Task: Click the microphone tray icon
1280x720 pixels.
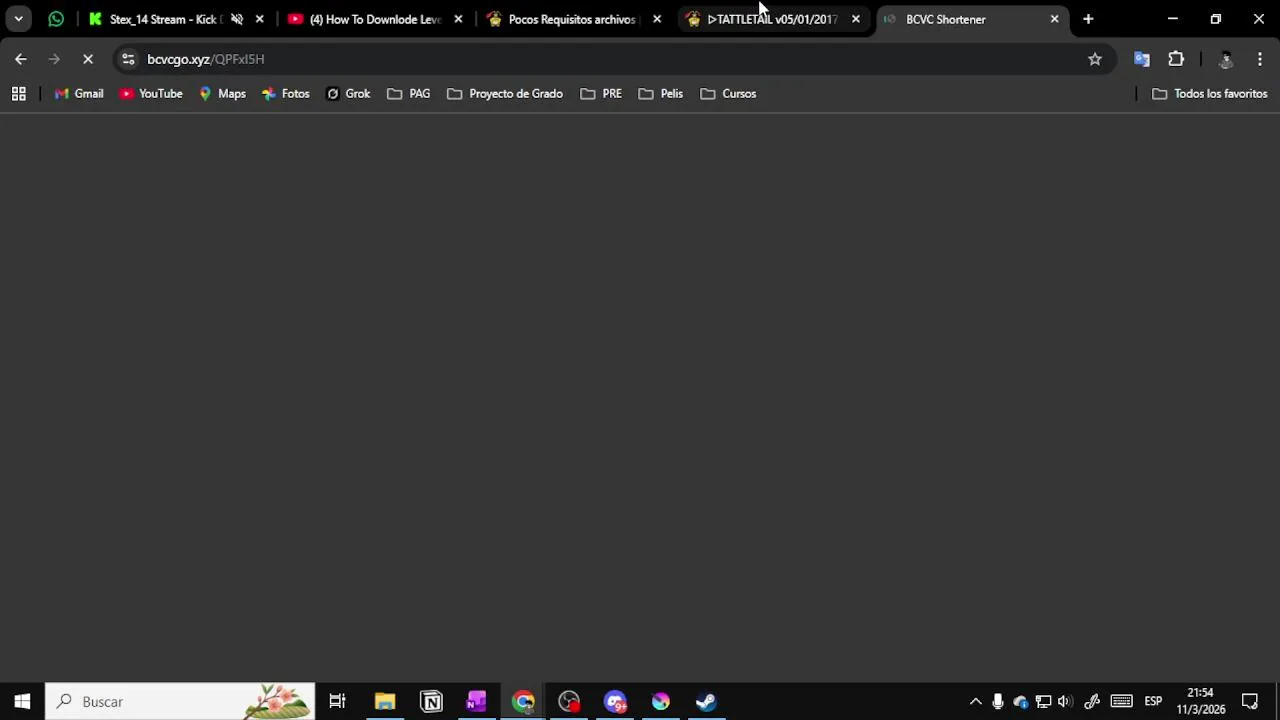Action: [x=998, y=701]
